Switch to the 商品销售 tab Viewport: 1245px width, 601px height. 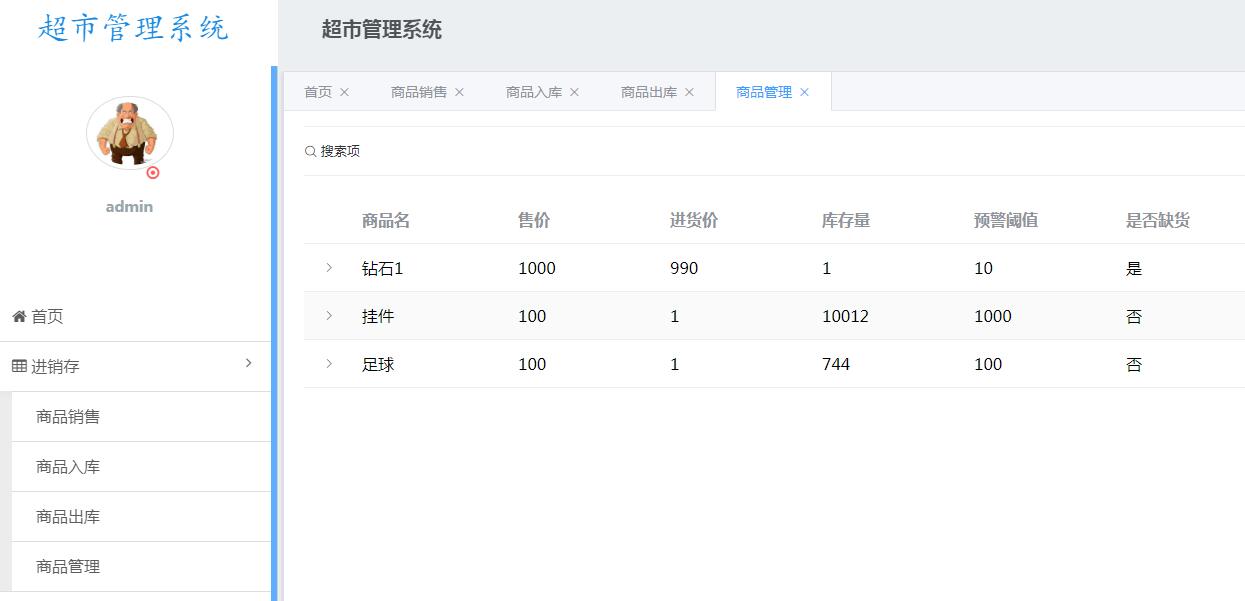click(419, 92)
